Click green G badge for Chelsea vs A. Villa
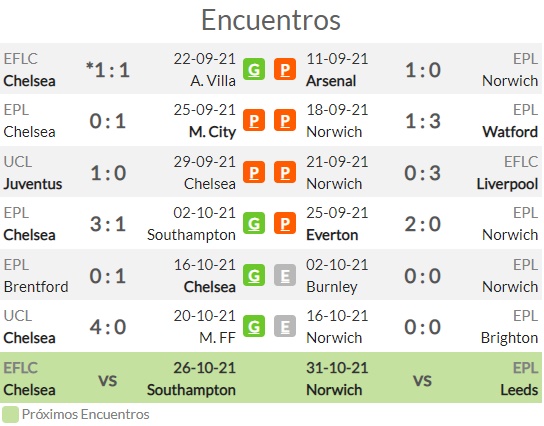 pos(254,70)
